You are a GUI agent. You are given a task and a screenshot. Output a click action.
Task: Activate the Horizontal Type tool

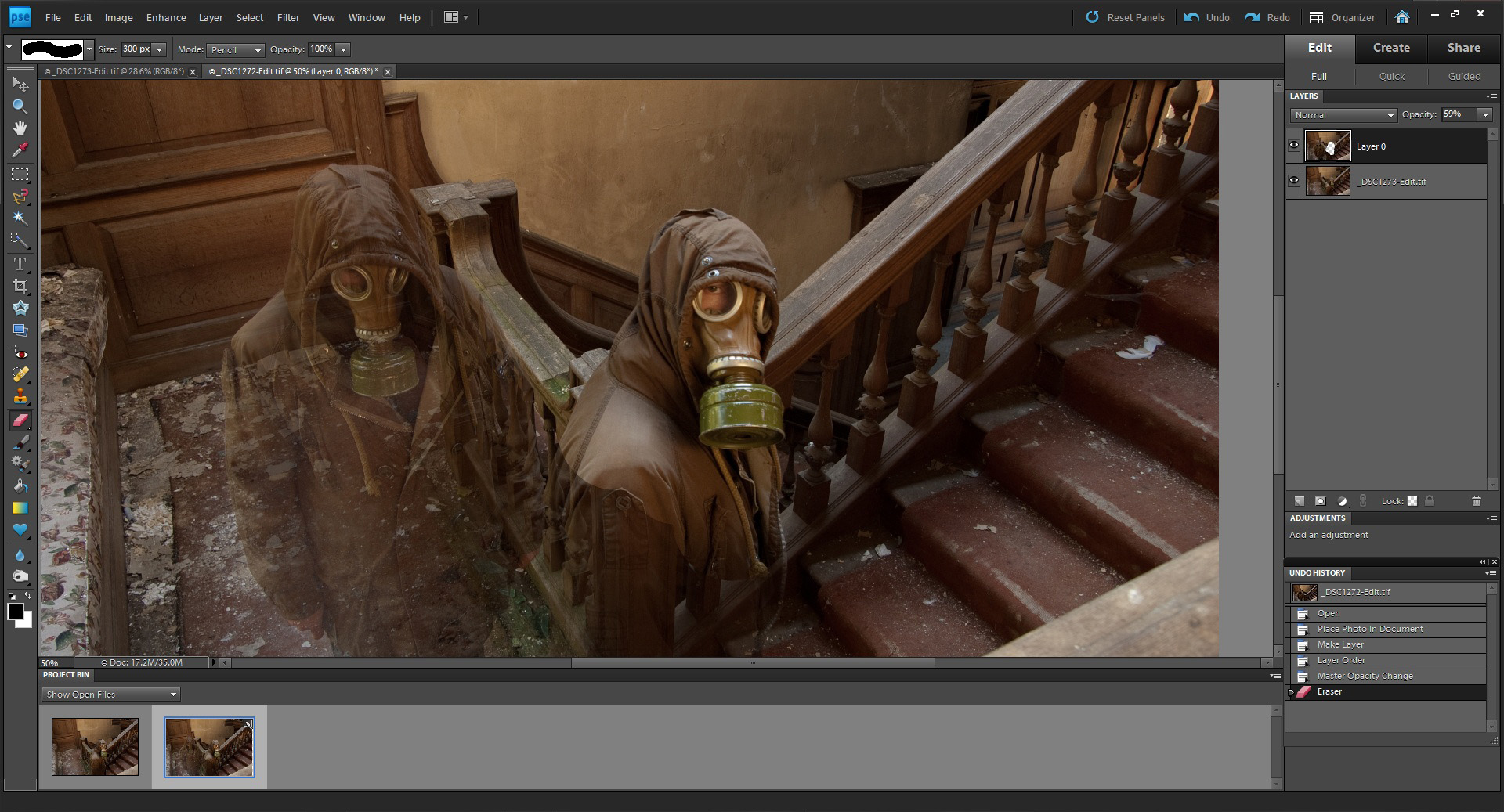click(20, 264)
